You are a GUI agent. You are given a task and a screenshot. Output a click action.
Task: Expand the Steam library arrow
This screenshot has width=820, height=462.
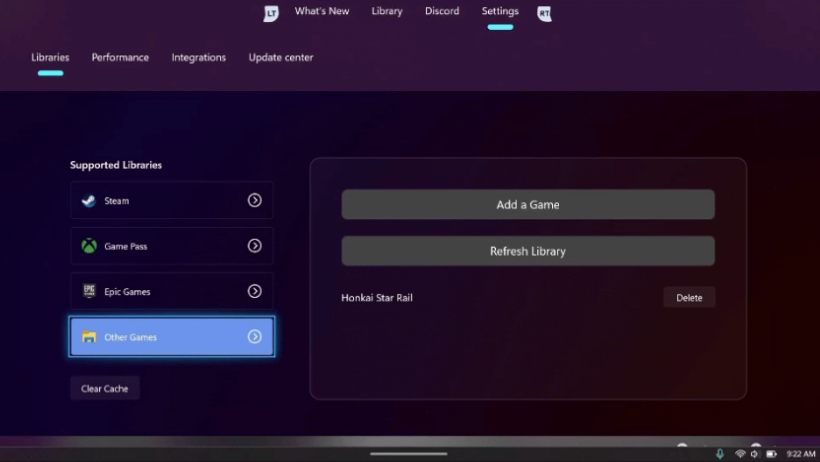(x=254, y=200)
